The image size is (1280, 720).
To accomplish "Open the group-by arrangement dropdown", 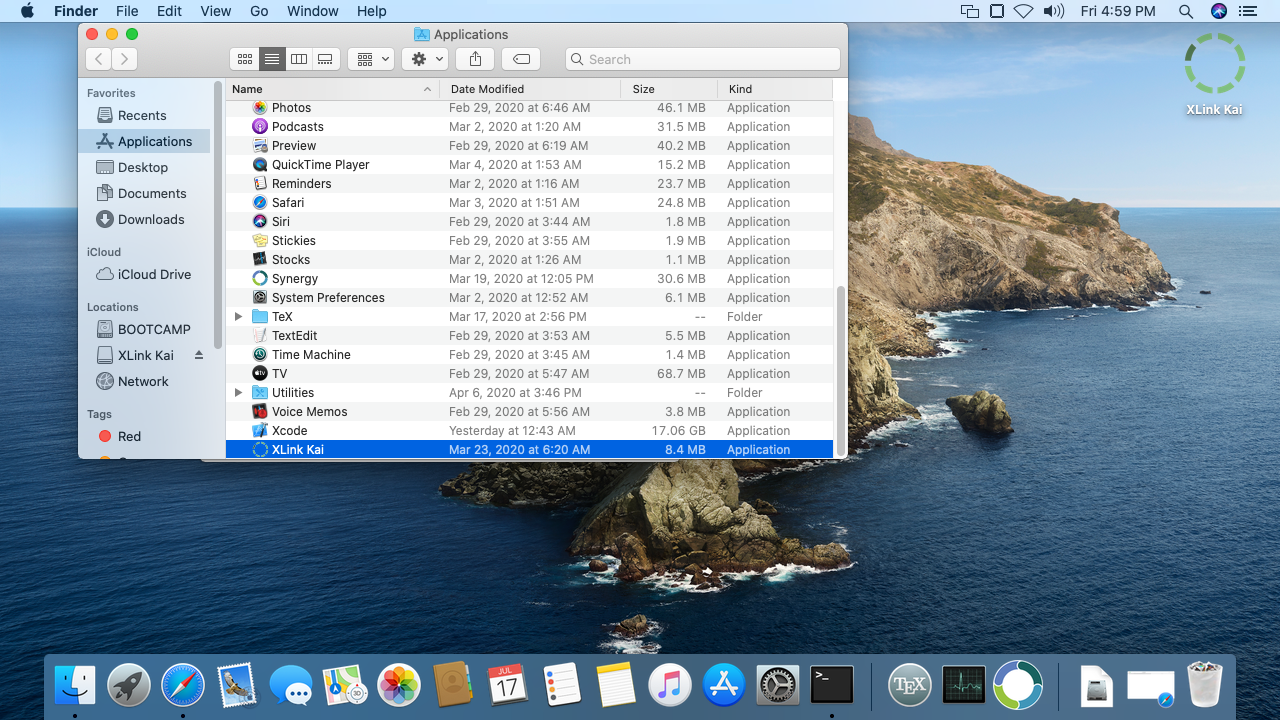I will [370, 59].
